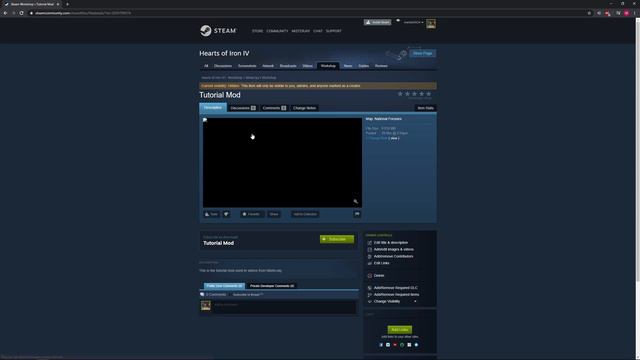Switch to the Screenshots hub tab
640x360 pixels.
pos(247,66)
